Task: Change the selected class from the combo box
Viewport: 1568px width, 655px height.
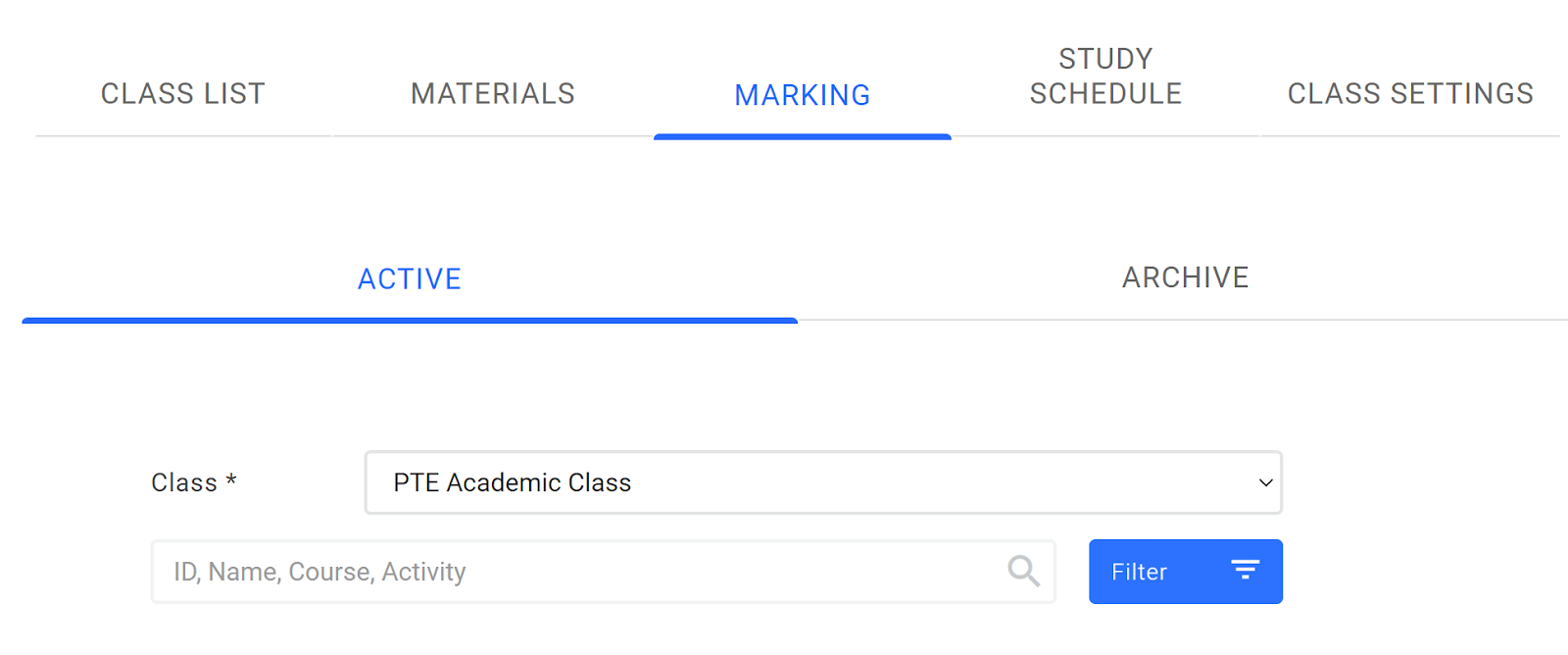Action: click(x=823, y=482)
